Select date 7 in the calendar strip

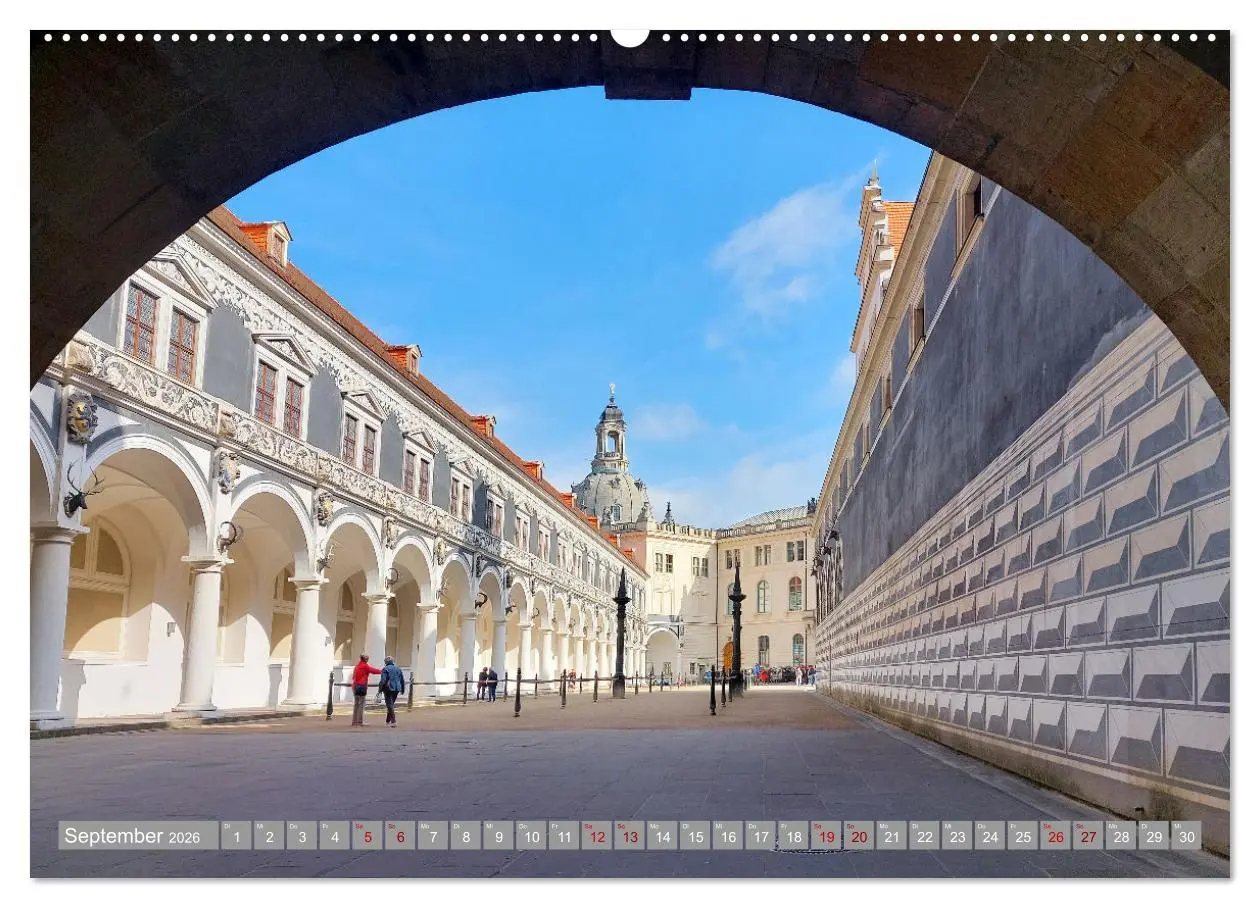pos(433,836)
